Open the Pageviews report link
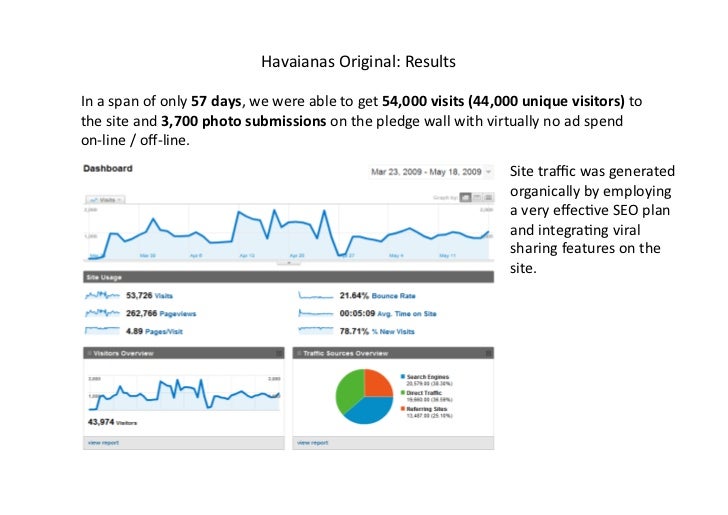Viewport: 728px width, 515px height. (x=177, y=314)
